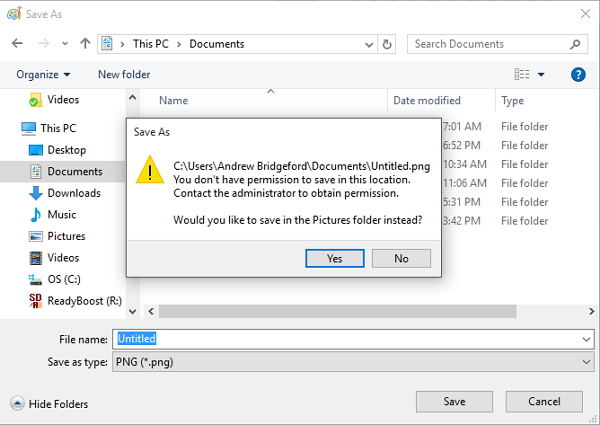600x425 pixels.
Task: Click the horizontal scrollbar thumb
Action: coord(338,311)
